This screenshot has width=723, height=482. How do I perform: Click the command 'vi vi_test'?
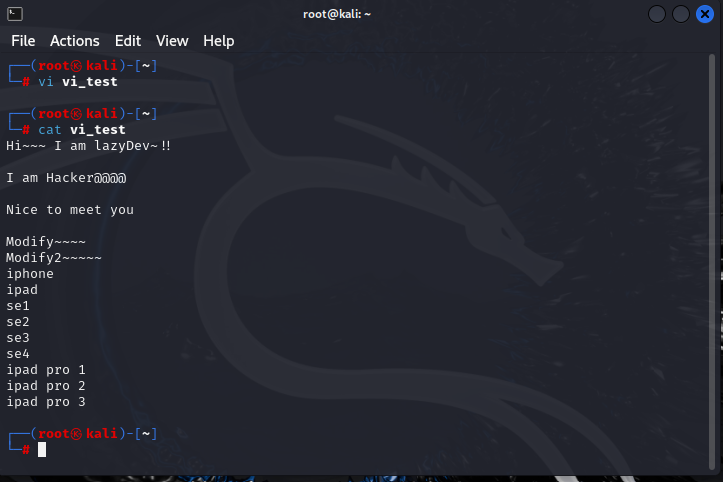pos(78,82)
